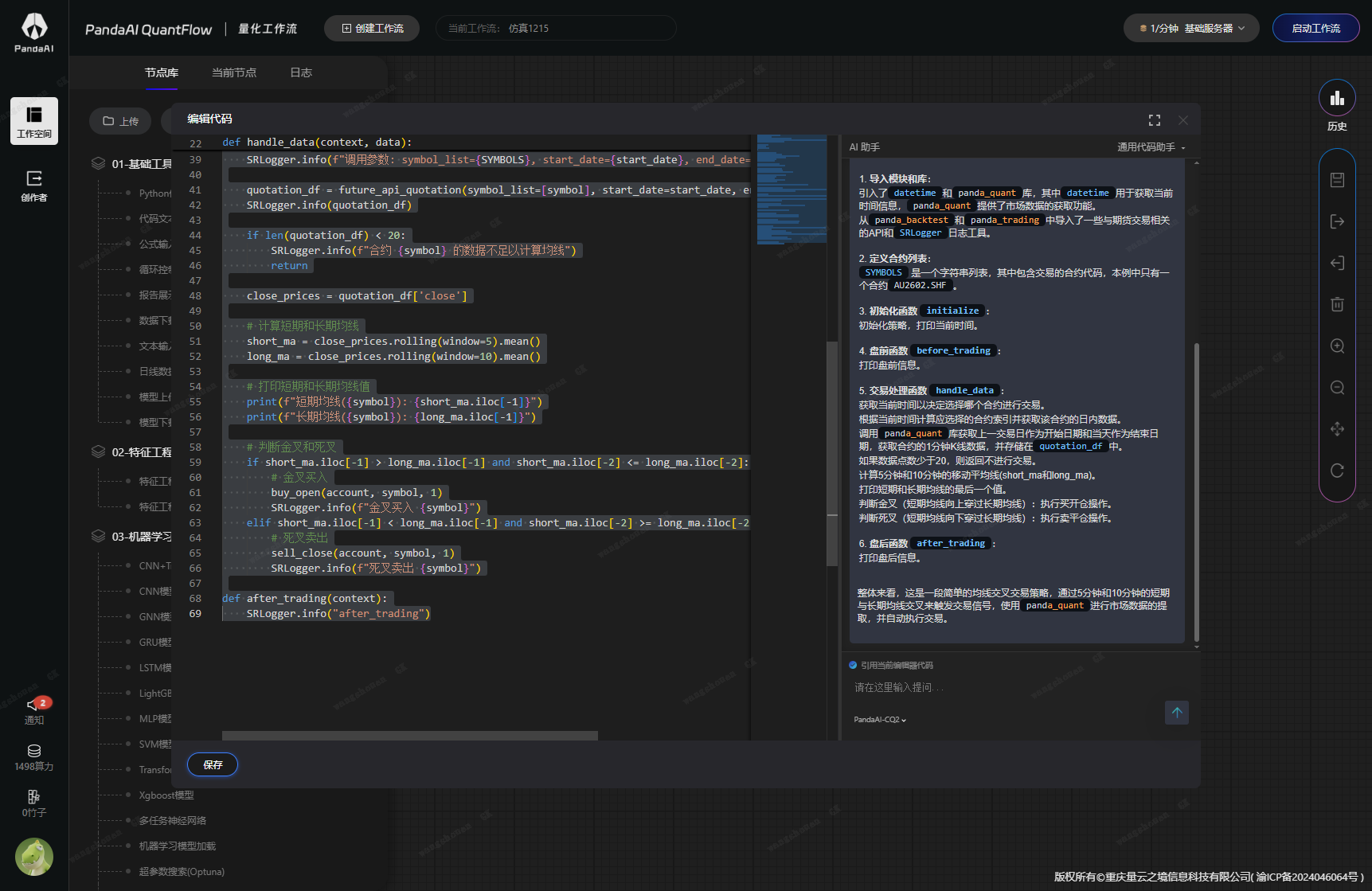Image resolution: width=1372 pixels, height=891 pixels.
Task: Close the 编辑代码 dialog
Action: tap(1183, 120)
